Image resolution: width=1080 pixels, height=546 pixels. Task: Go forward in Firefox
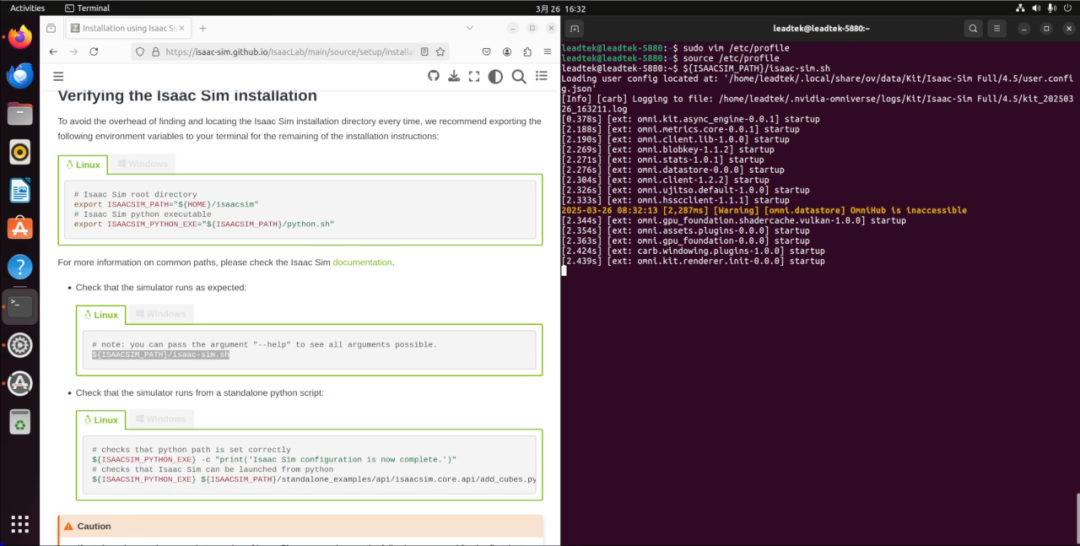coord(74,52)
